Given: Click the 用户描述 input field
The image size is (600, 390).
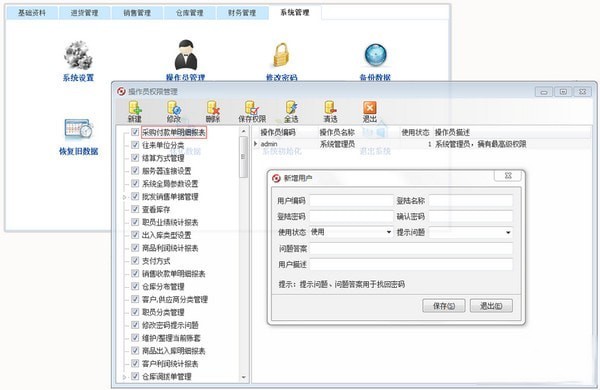Looking at the screenshot, I should (411, 264).
